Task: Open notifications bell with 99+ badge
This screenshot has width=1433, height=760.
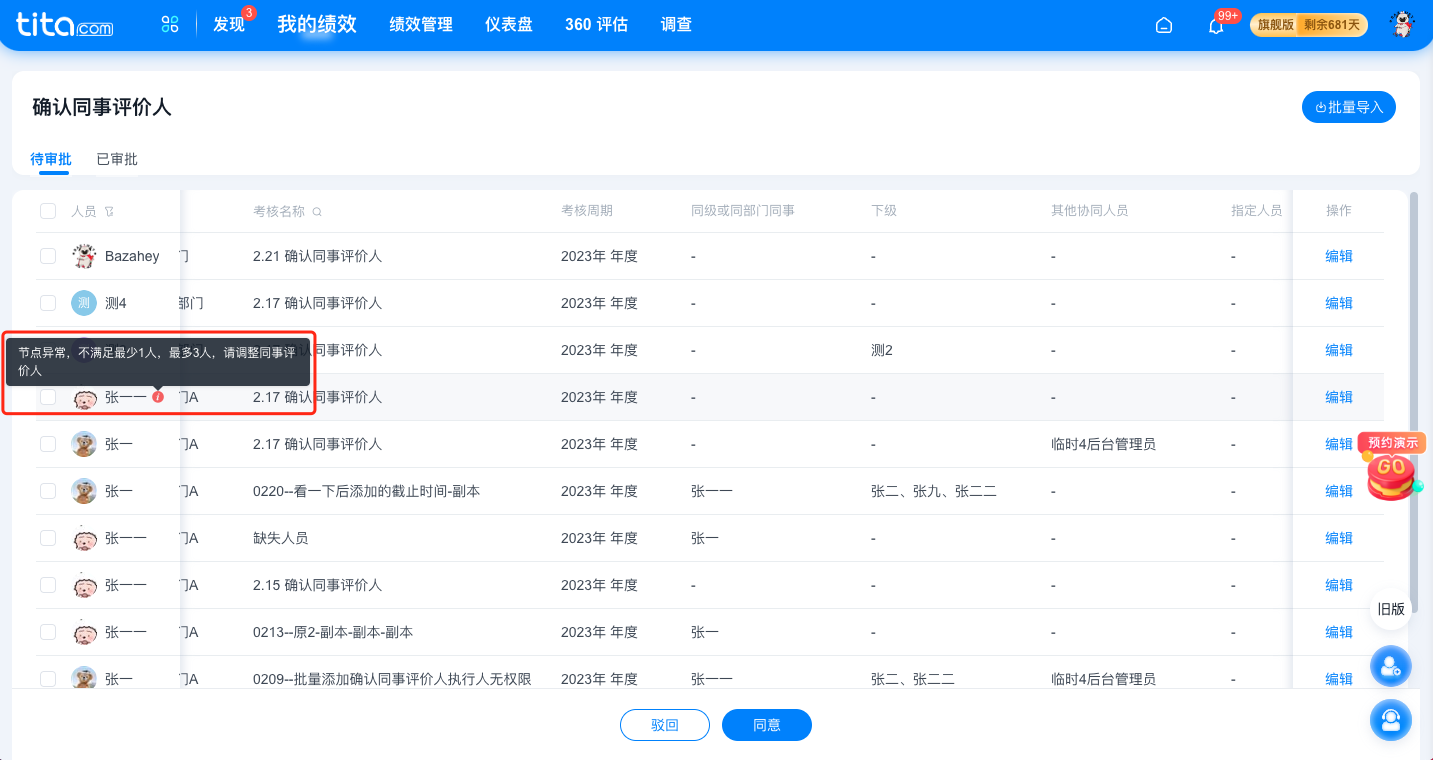Action: point(1216,26)
